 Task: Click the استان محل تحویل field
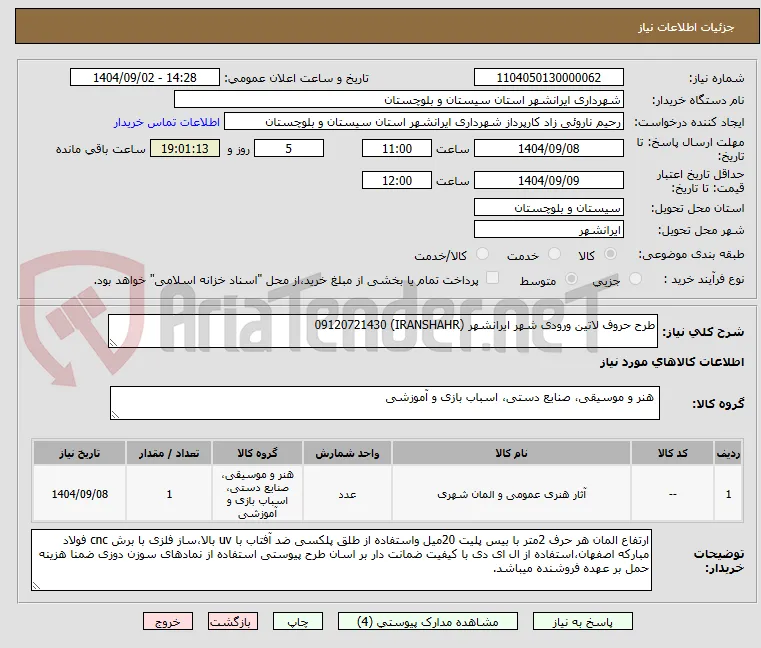pos(548,208)
